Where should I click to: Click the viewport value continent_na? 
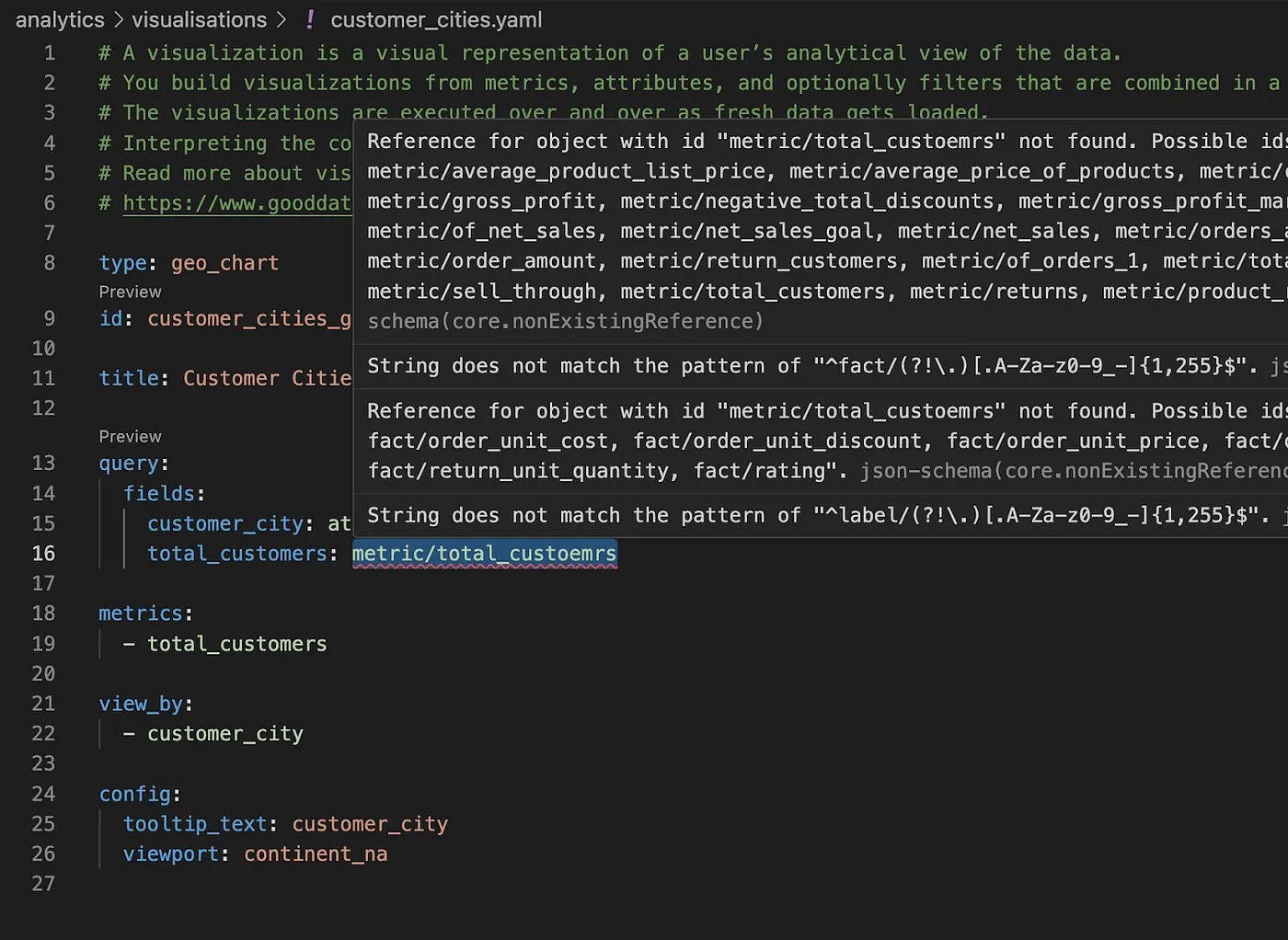[316, 854]
